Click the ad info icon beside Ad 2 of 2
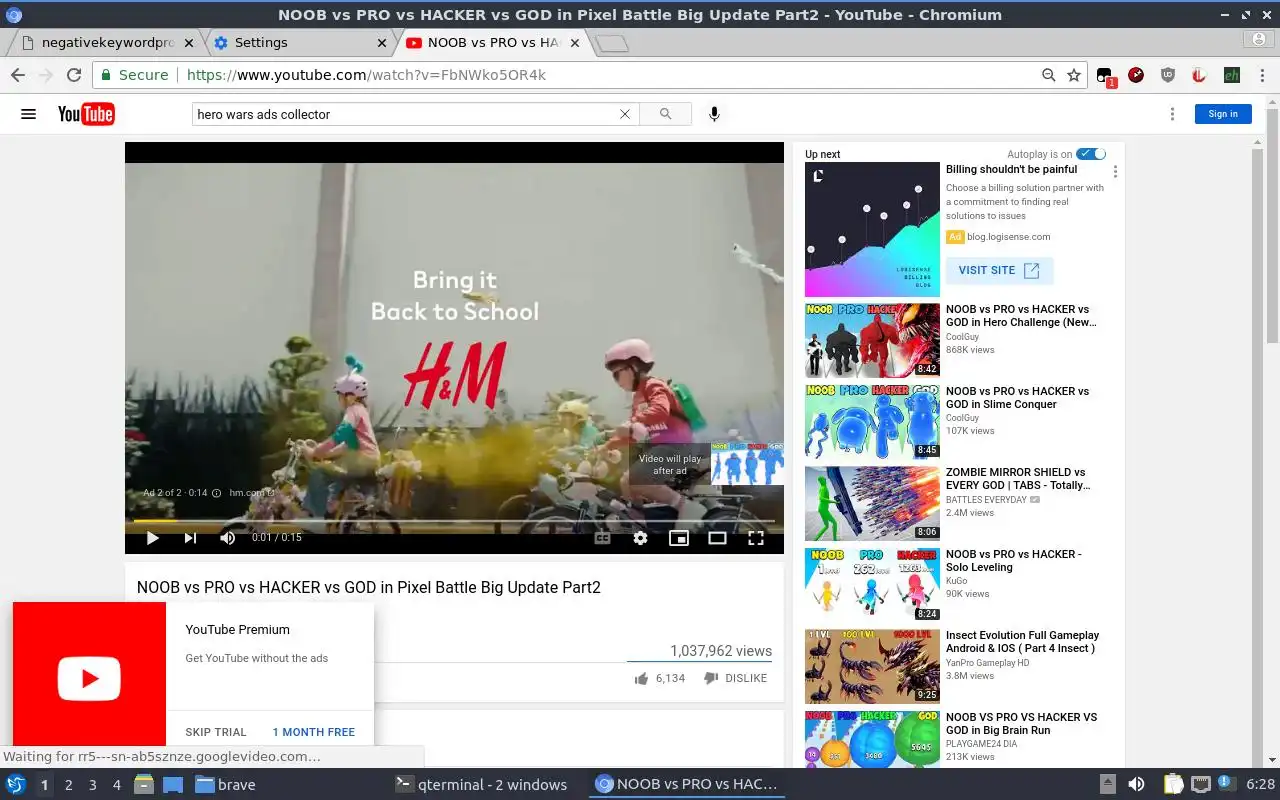 (x=217, y=493)
